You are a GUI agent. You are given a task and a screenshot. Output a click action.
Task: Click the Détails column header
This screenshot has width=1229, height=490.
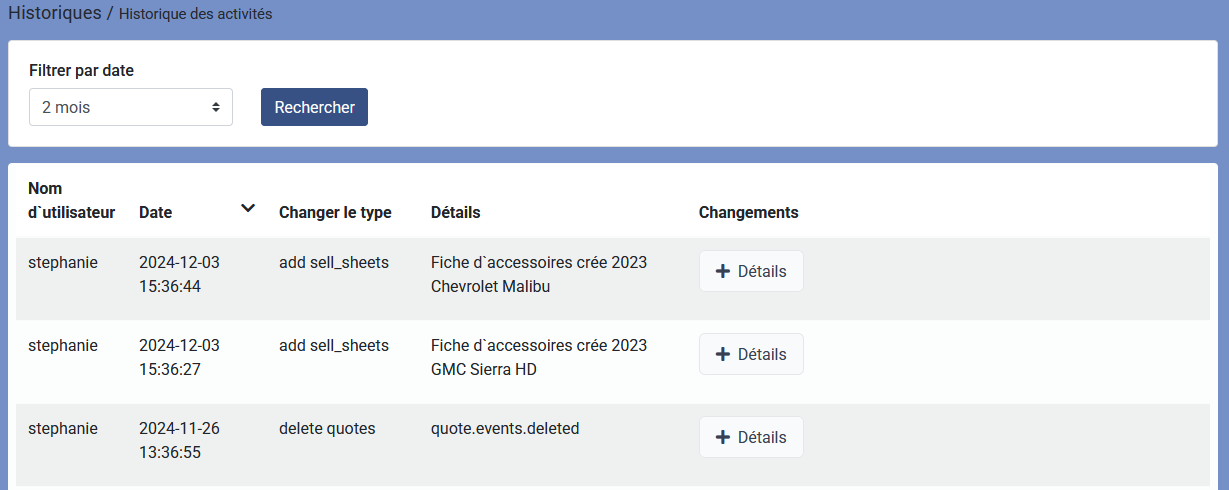(455, 212)
